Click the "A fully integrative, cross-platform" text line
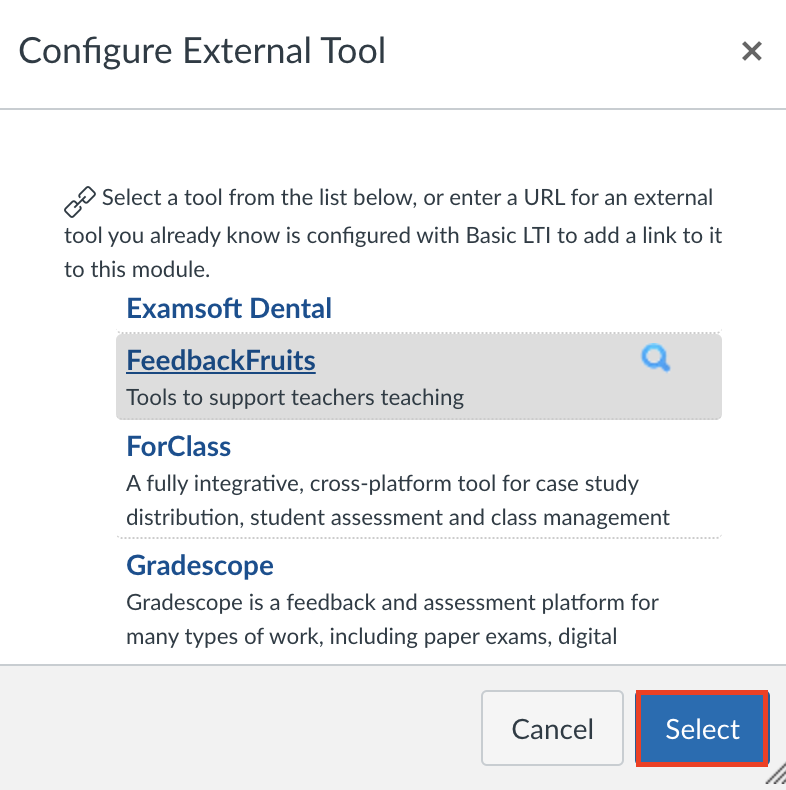The width and height of the screenshot is (786, 790). 382,483
